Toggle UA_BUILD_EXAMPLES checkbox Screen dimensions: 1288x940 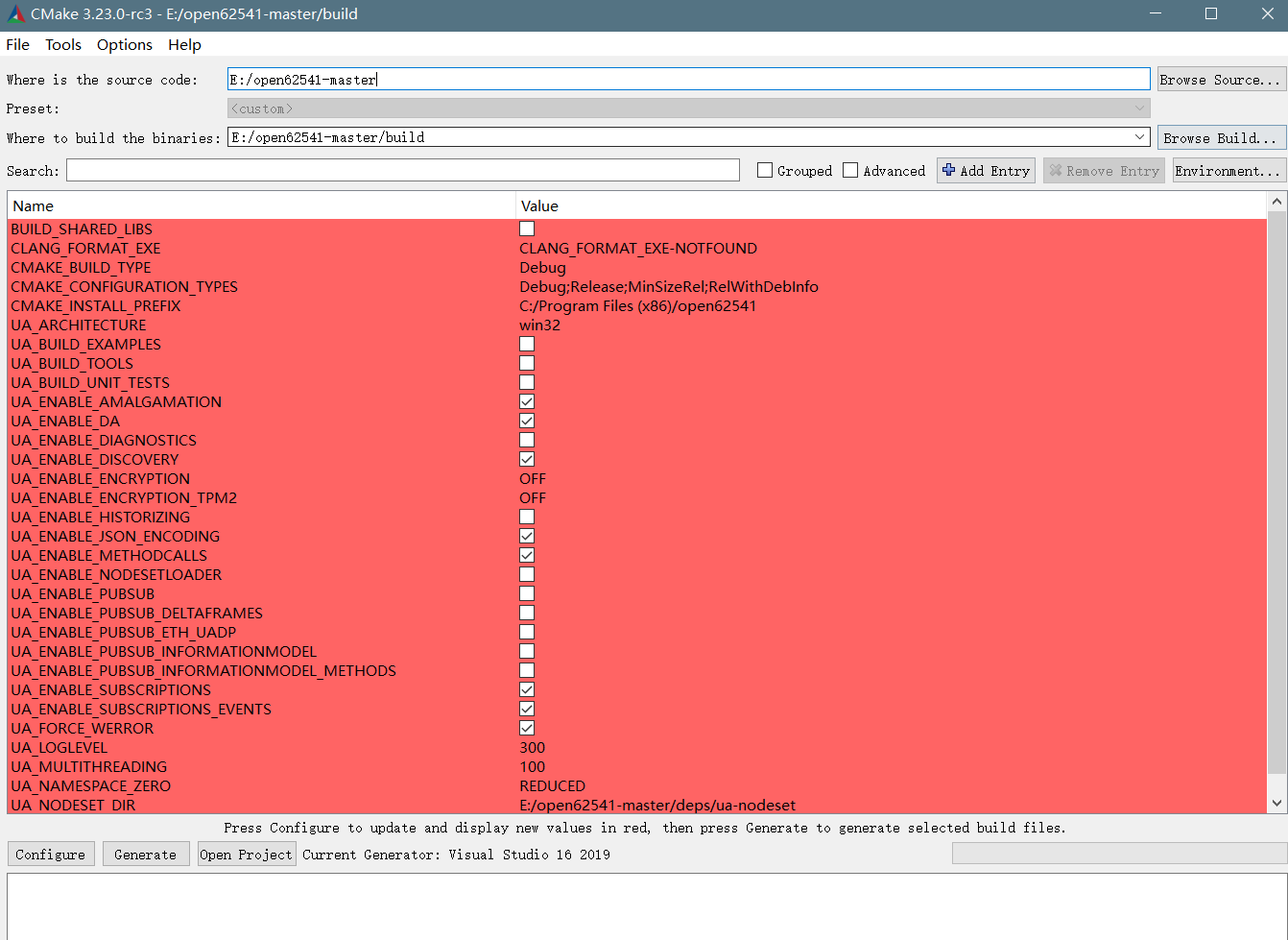[527, 344]
